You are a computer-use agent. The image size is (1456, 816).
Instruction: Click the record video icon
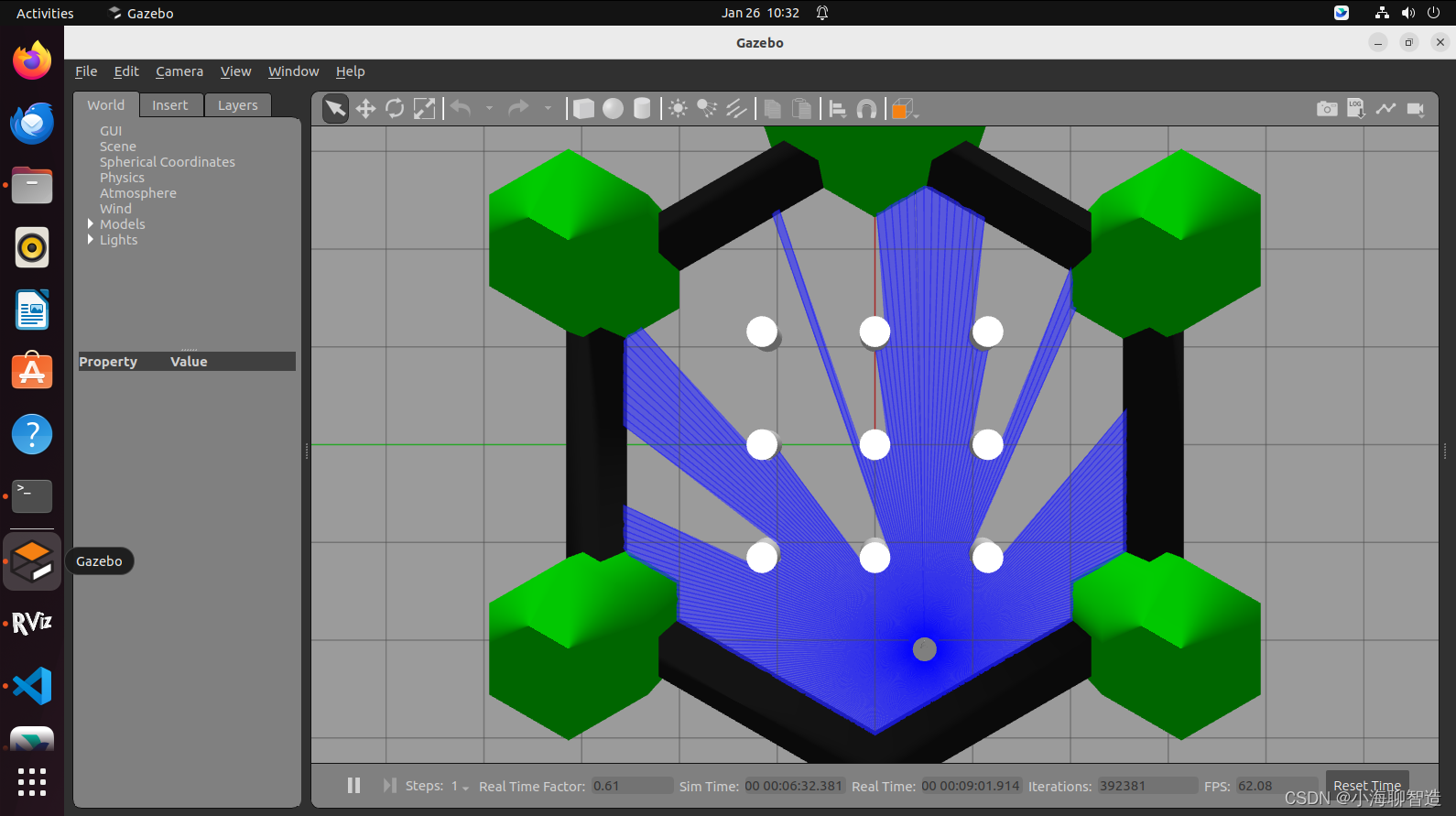1416,109
